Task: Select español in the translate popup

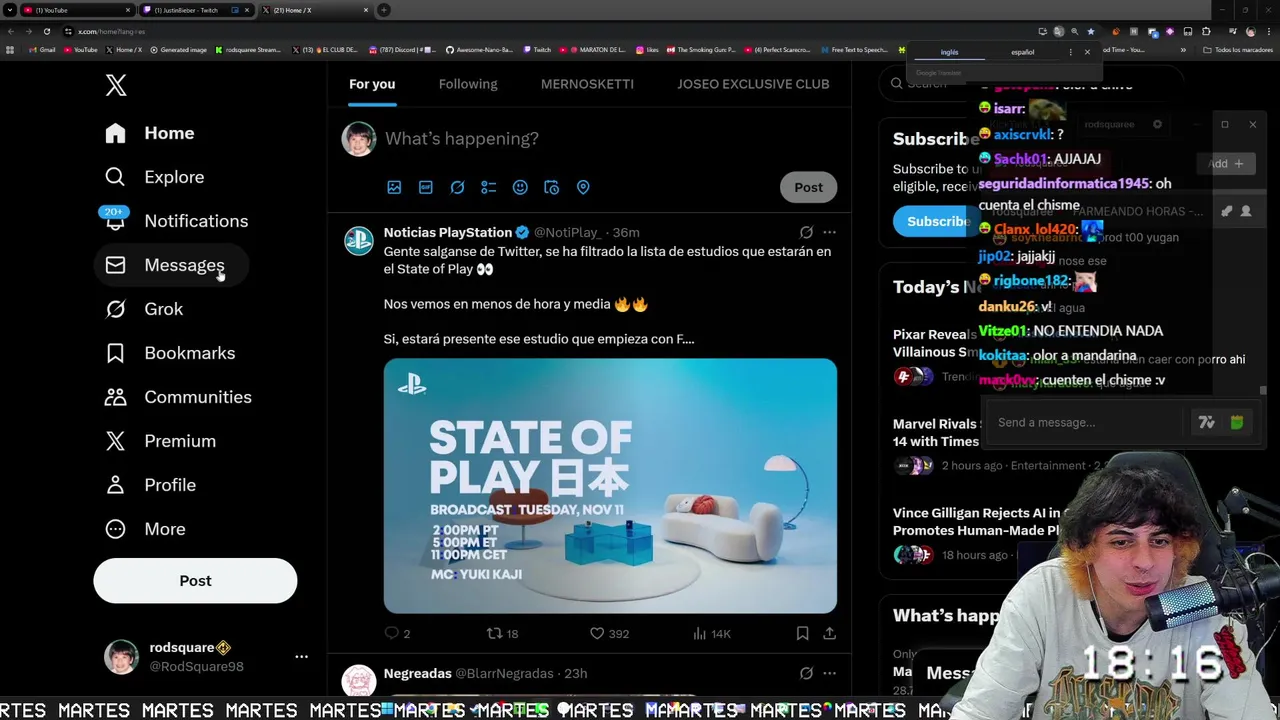Action: point(1022,52)
